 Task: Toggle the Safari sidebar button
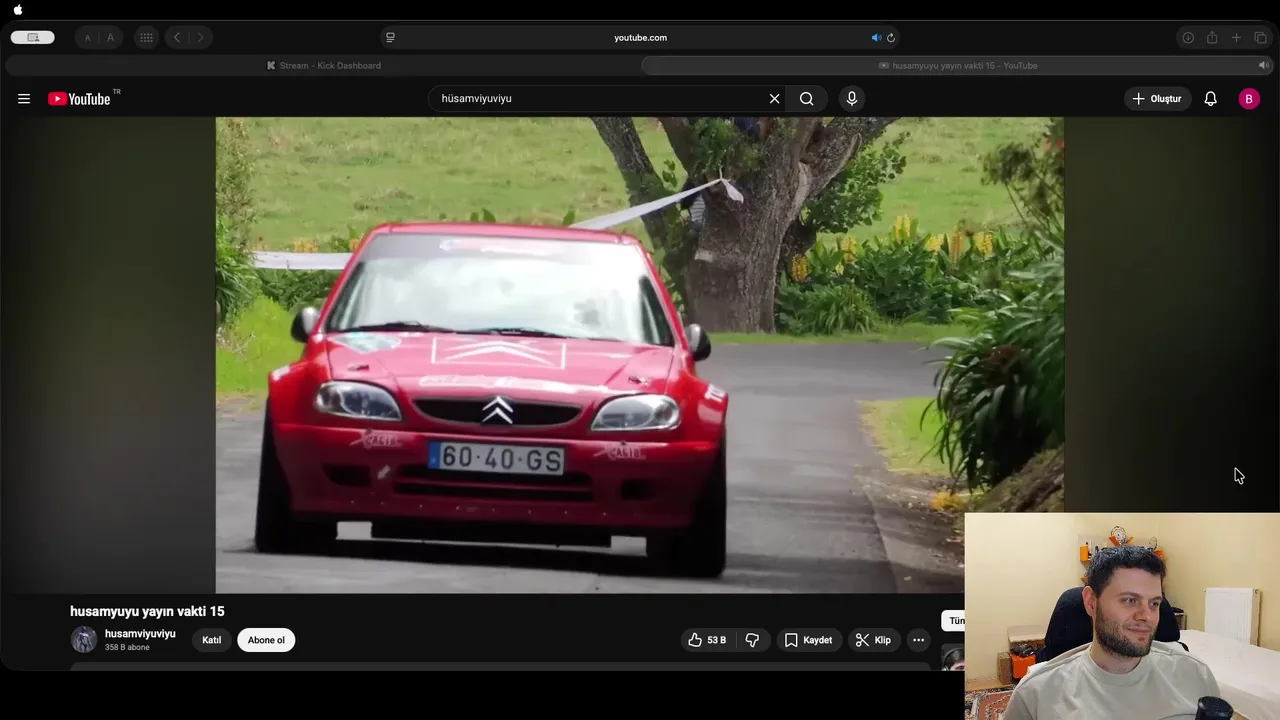pyautogui.click(x=33, y=38)
